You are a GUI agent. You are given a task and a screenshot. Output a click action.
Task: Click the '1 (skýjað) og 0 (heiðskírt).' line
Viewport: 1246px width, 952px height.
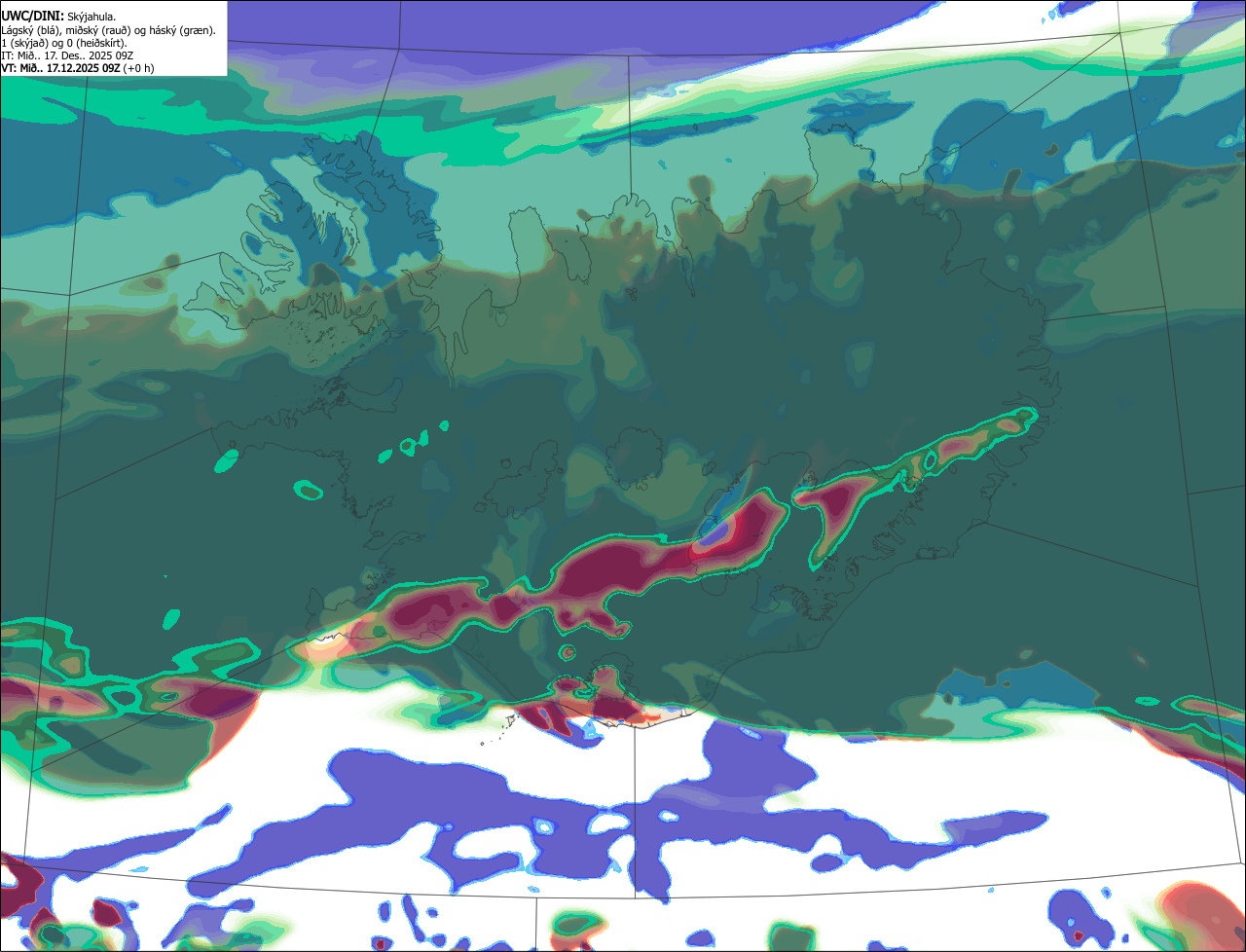point(64,43)
